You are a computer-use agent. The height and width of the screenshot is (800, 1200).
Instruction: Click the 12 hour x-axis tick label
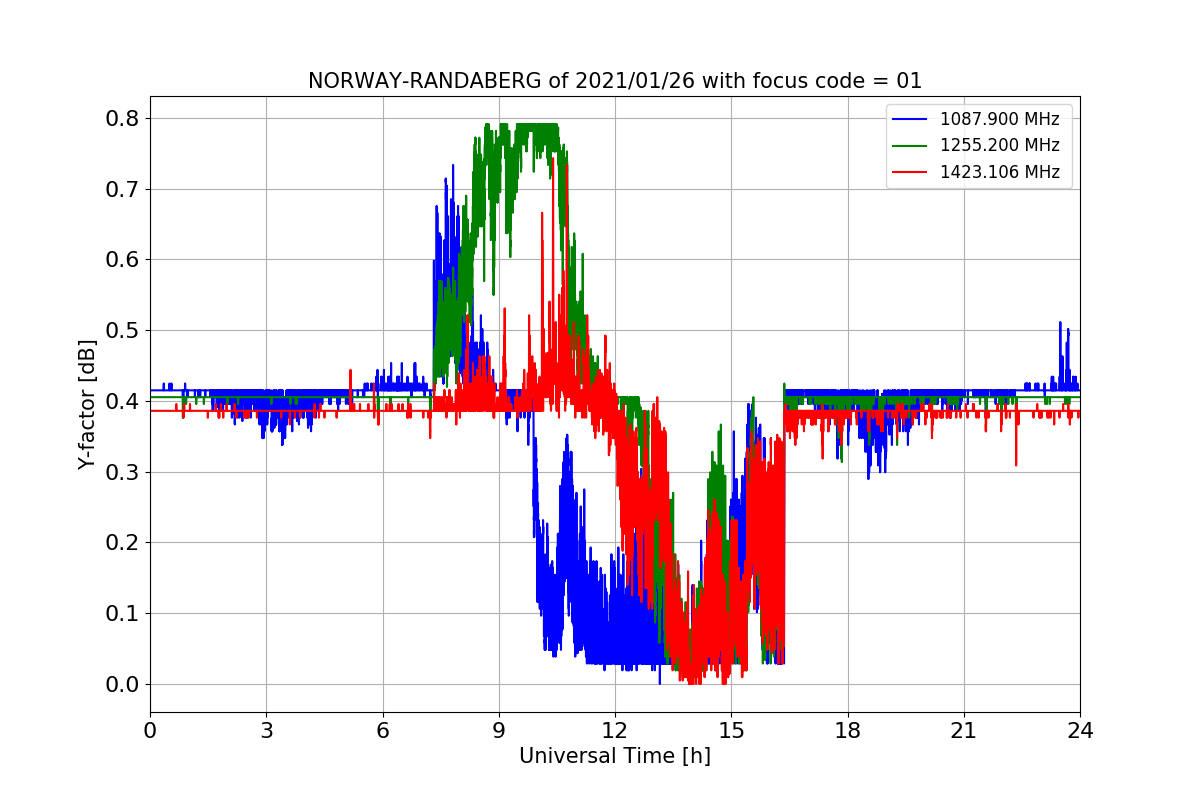coord(615,731)
